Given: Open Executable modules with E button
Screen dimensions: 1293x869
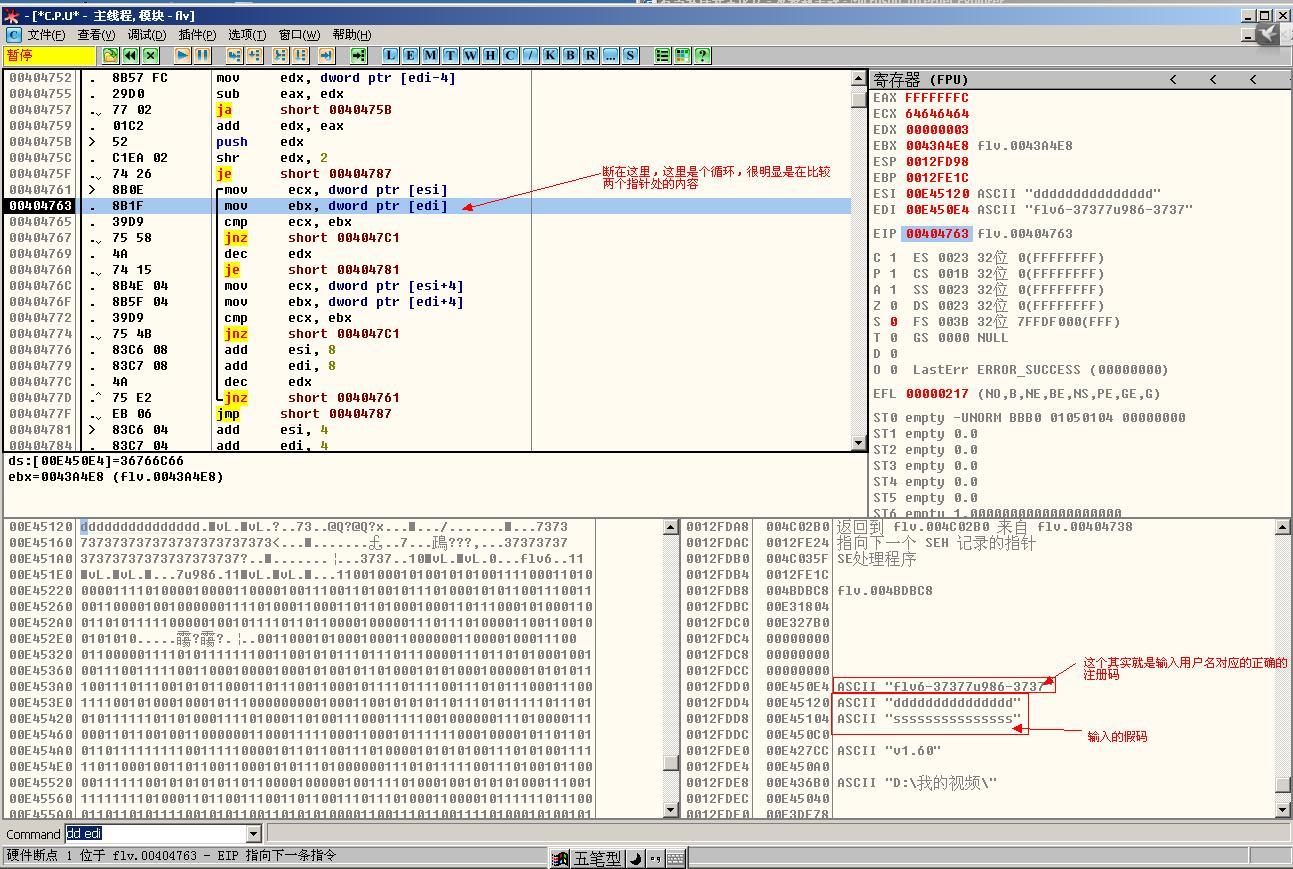Looking at the screenshot, I should tap(411, 56).
